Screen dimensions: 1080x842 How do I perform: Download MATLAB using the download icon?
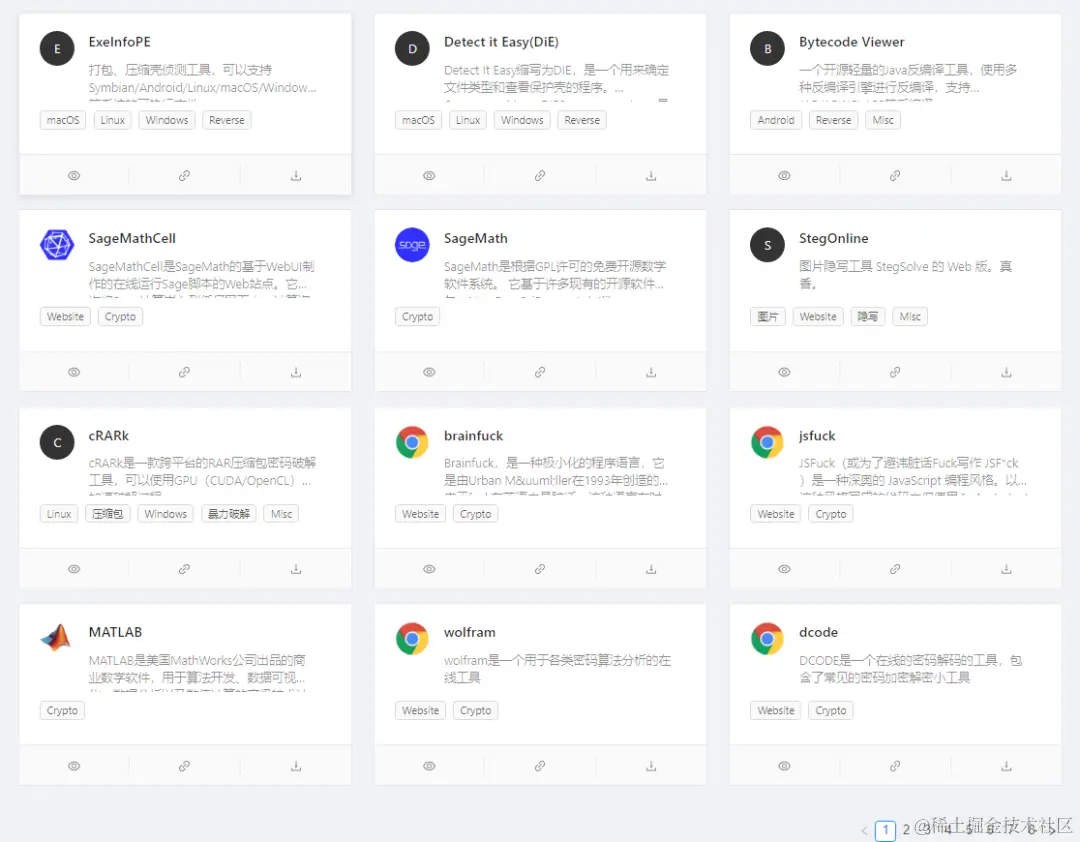[295, 765]
